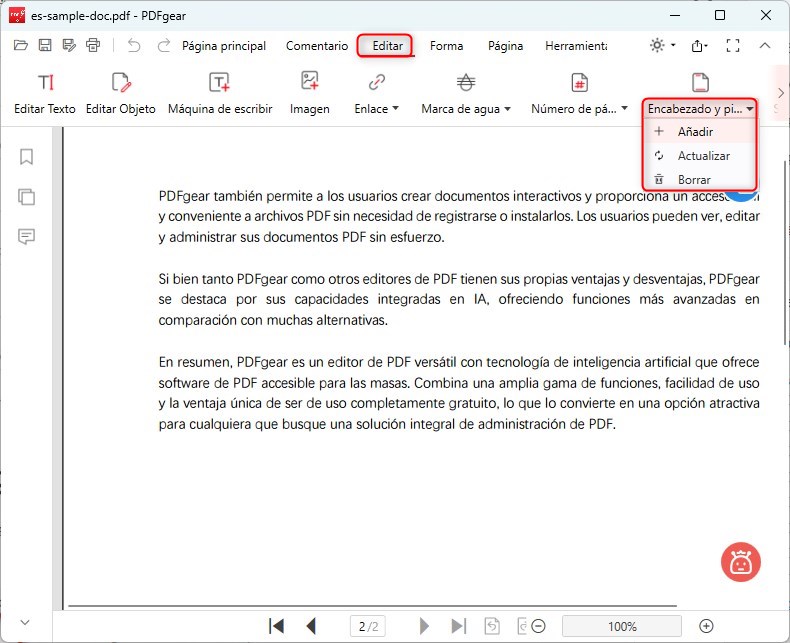The image size is (790, 643).
Task: Open the share dropdown
Action: point(699,46)
